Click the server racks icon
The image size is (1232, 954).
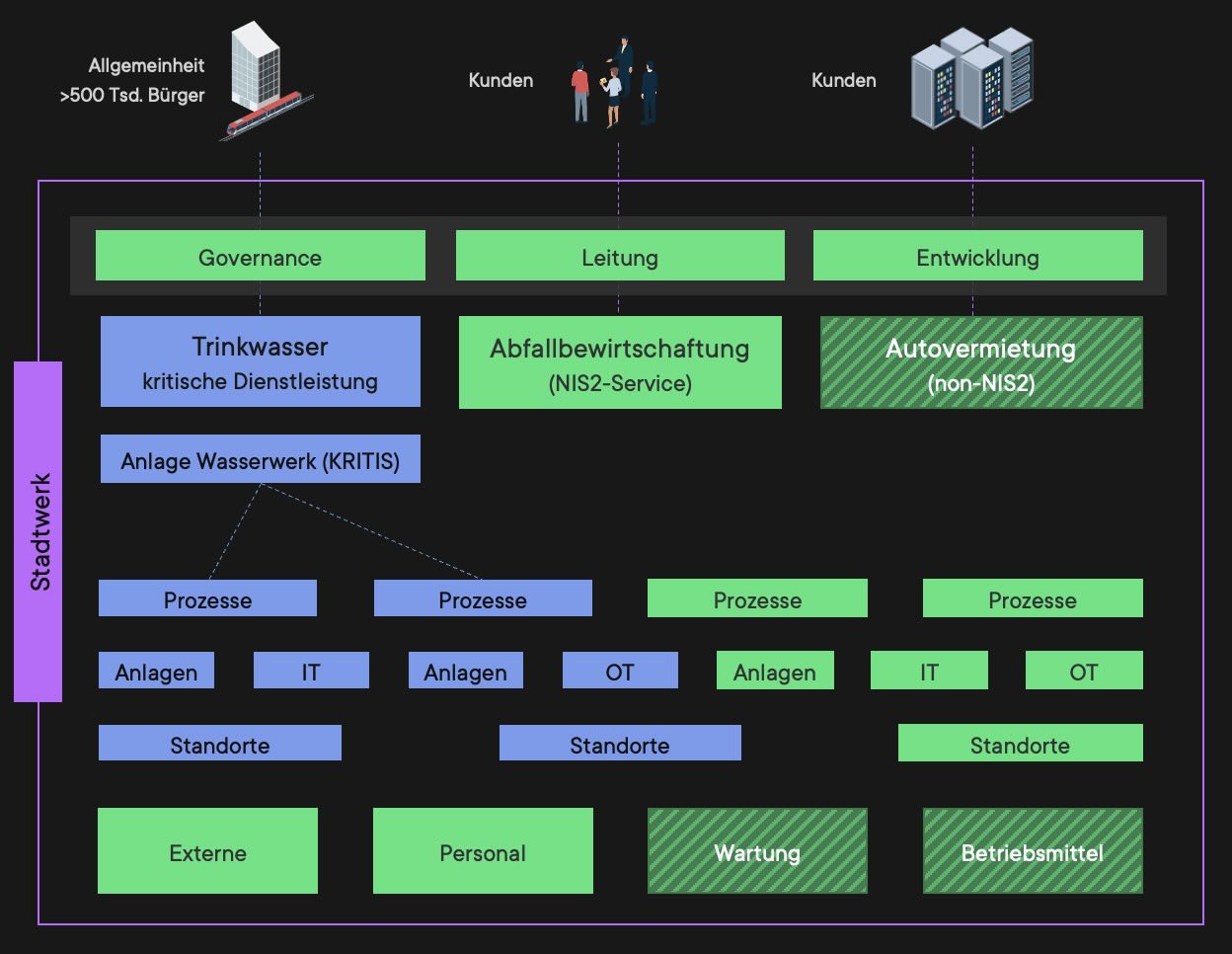point(971,79)
